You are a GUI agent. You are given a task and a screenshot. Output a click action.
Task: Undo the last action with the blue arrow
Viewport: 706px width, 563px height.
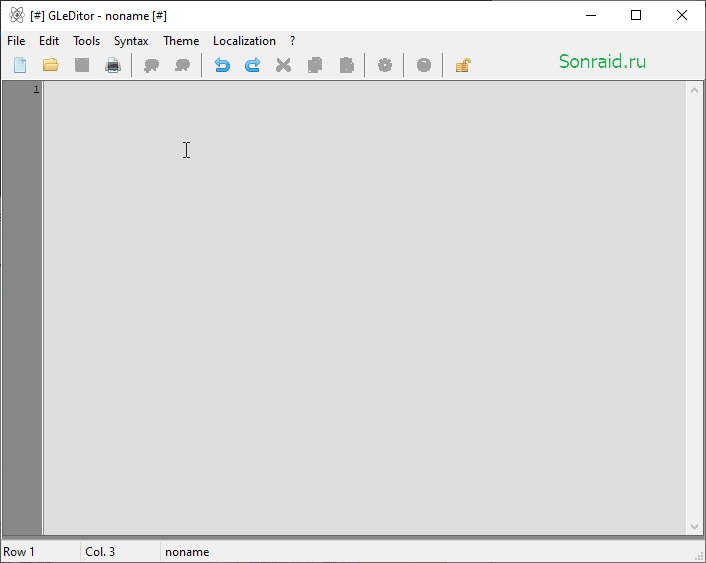click(x=222, y=65)
